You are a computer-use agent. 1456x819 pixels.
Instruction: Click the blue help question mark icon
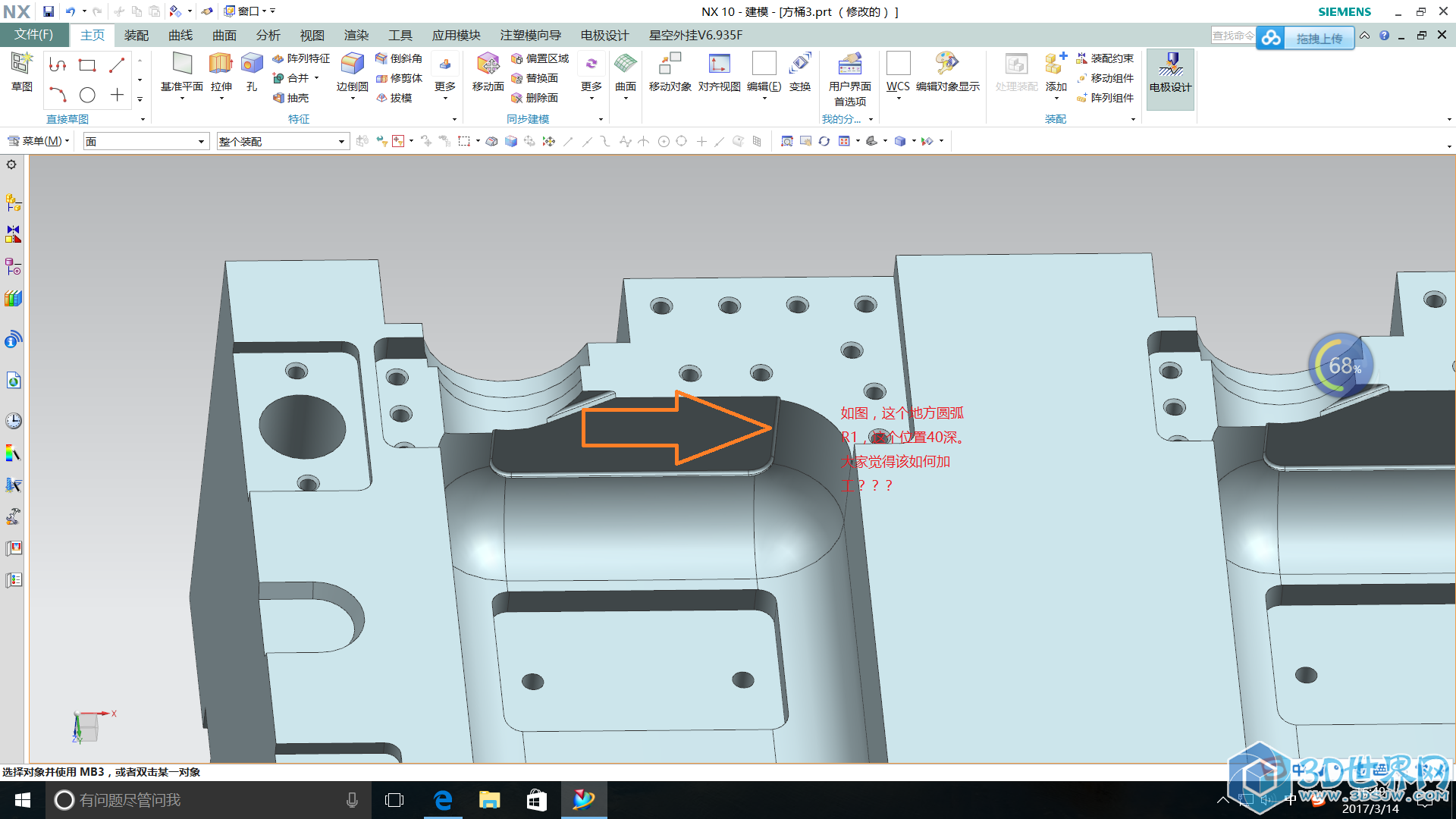tap(1385, 36)
